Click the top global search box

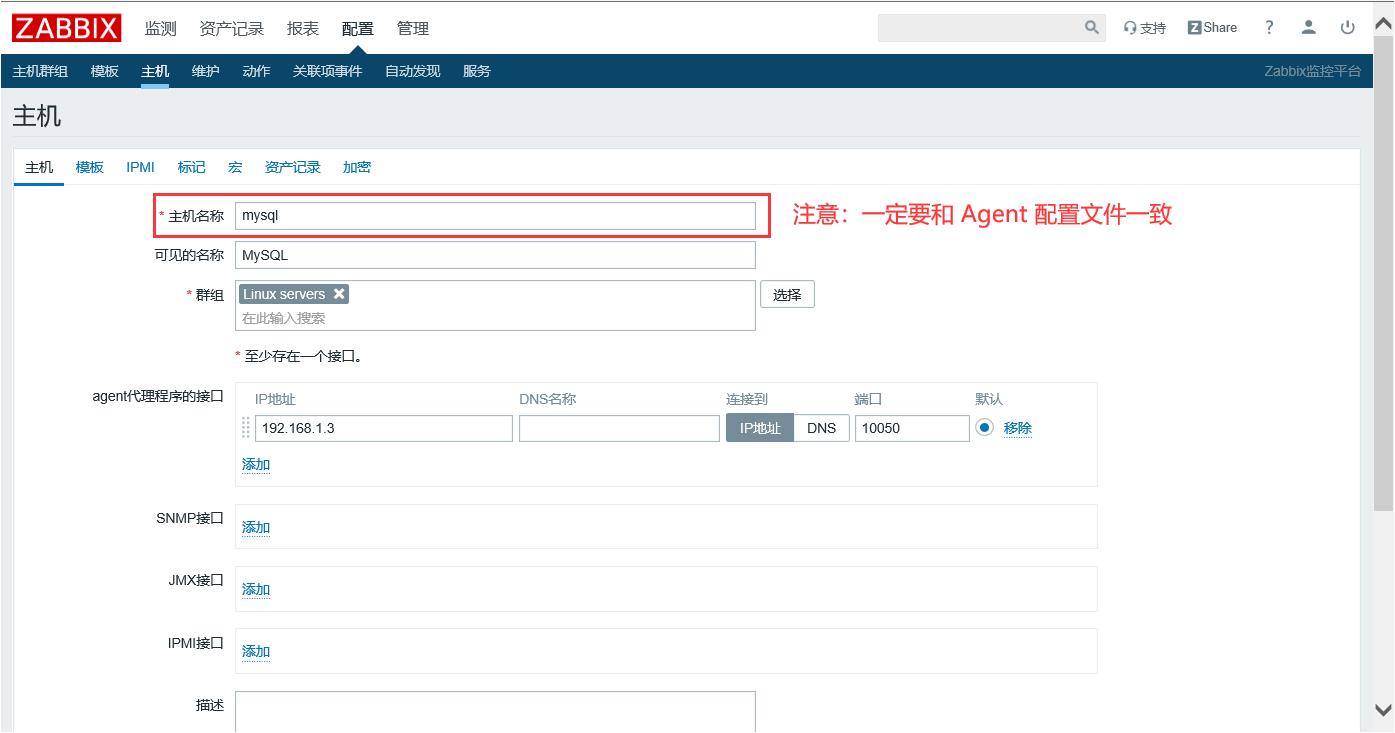click(x=980, y=28)
